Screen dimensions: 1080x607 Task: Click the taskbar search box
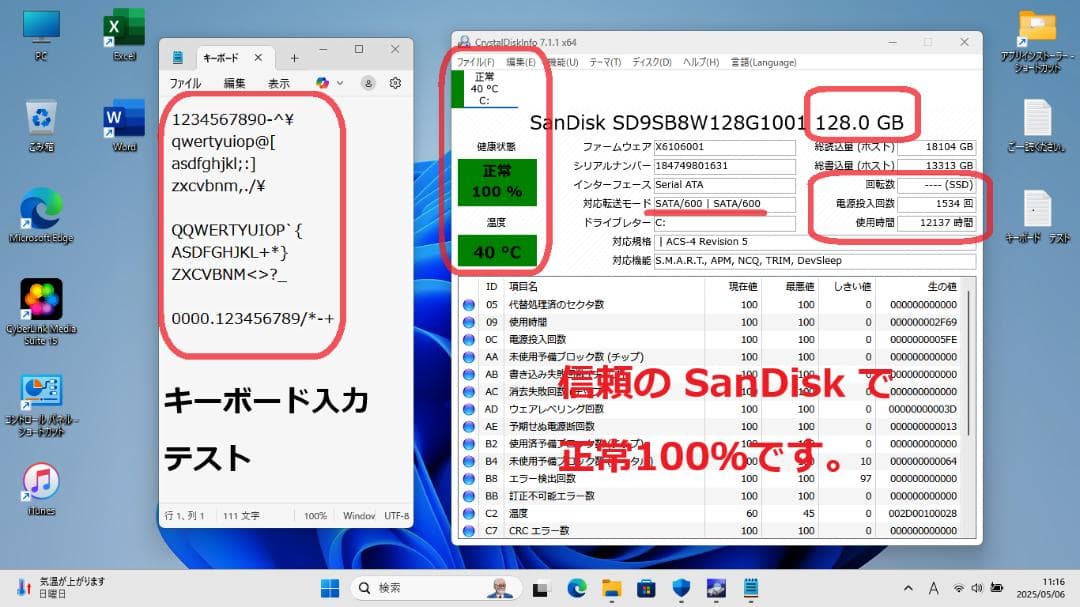tap(437, 588)
